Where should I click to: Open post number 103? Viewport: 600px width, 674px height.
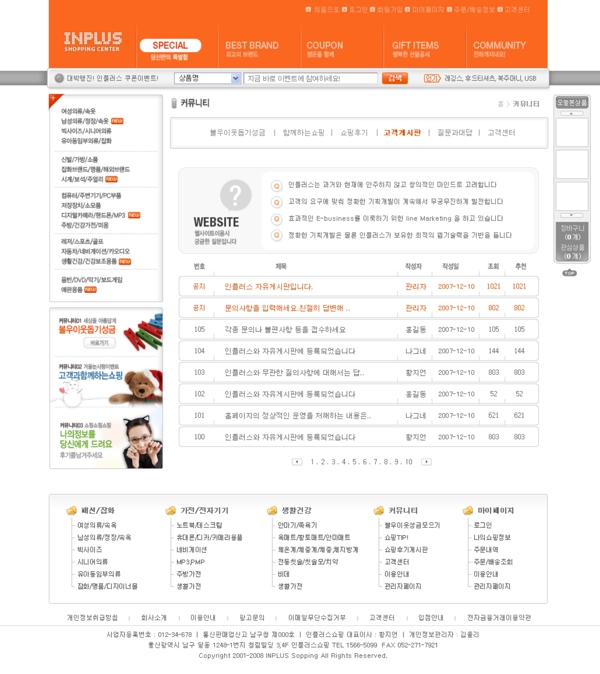point(294,372)
